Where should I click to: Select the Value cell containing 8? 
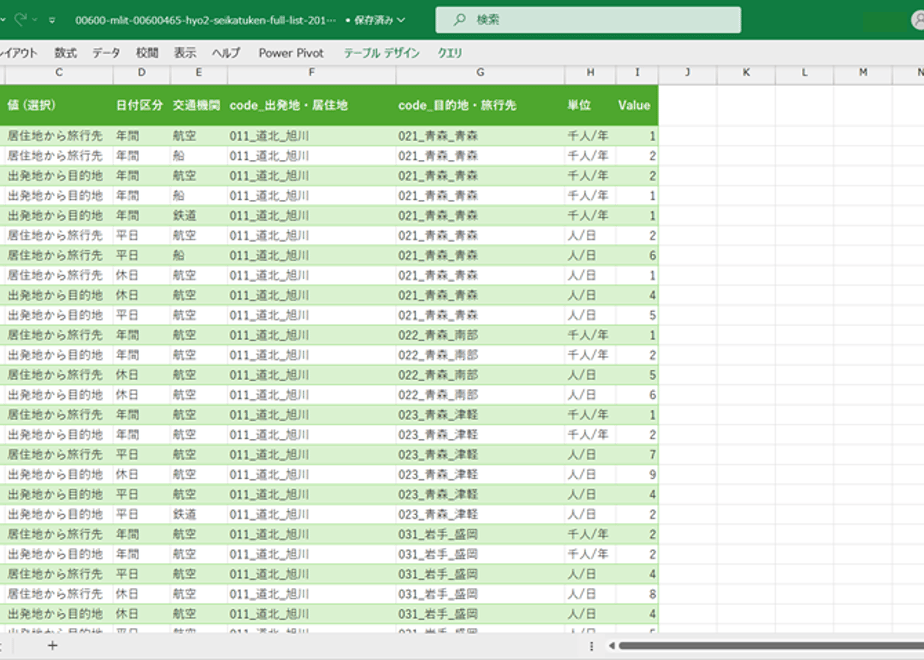pyautogui.click(x=637, y=594)
